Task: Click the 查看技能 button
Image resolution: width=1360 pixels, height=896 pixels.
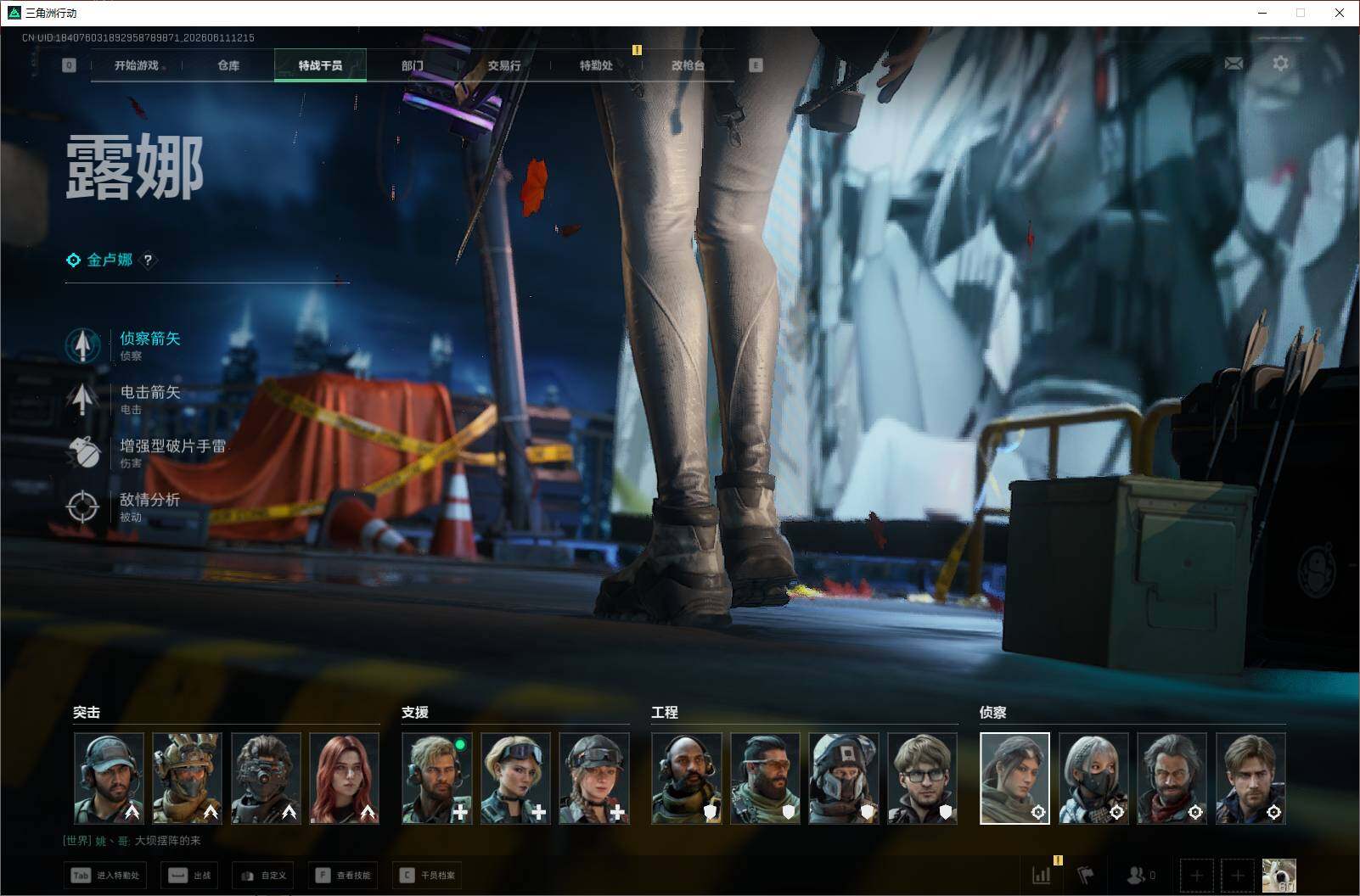Action: tap(344, 876)
